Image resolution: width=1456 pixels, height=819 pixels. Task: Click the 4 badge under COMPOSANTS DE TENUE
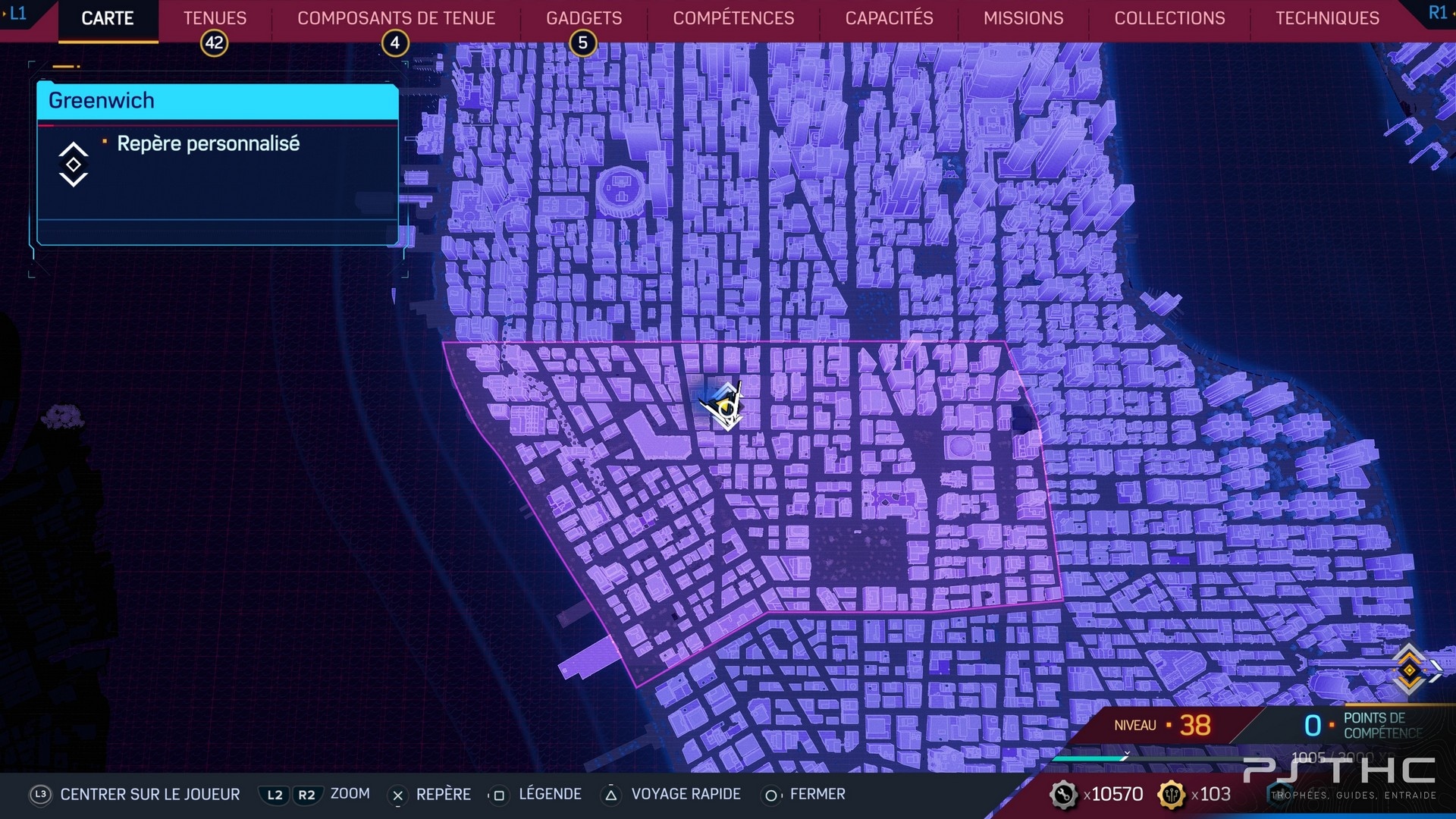click(395, 43)
